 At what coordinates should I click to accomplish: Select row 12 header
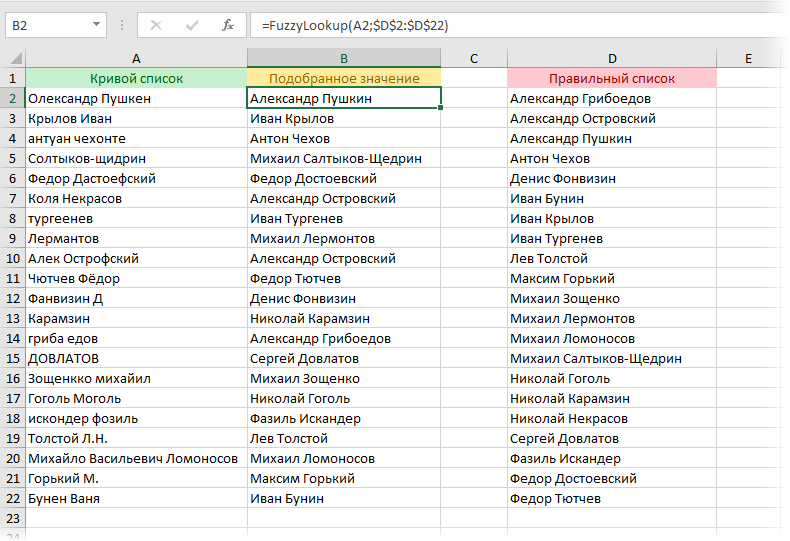(x=13, y=299)
